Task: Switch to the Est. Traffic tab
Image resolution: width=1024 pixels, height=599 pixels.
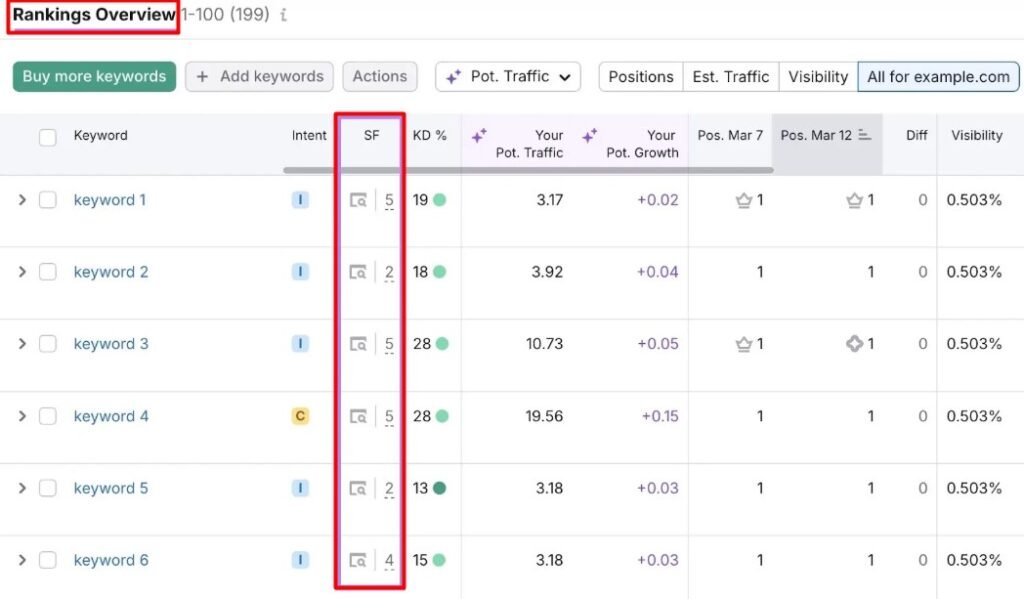Action: click(731, 76)
